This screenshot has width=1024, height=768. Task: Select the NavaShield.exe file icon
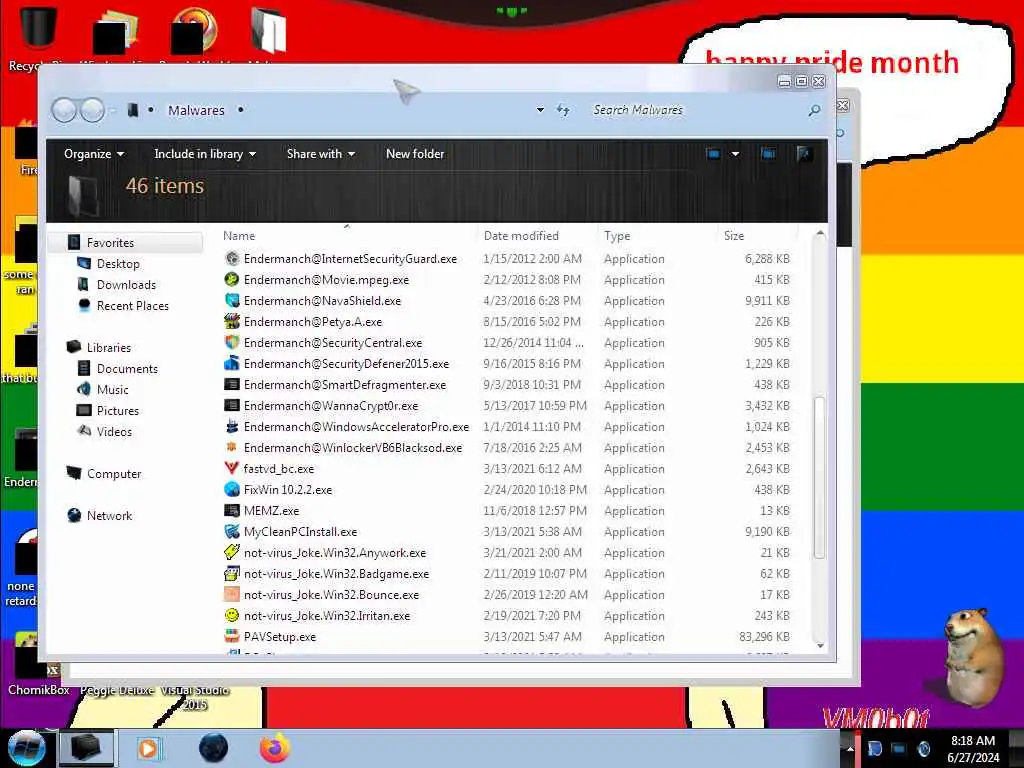coord(232,300)
